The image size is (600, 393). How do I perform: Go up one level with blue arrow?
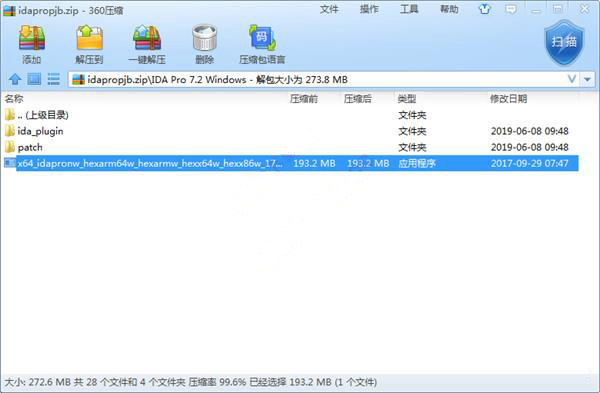pyautogui.click(x=15, y=80)
